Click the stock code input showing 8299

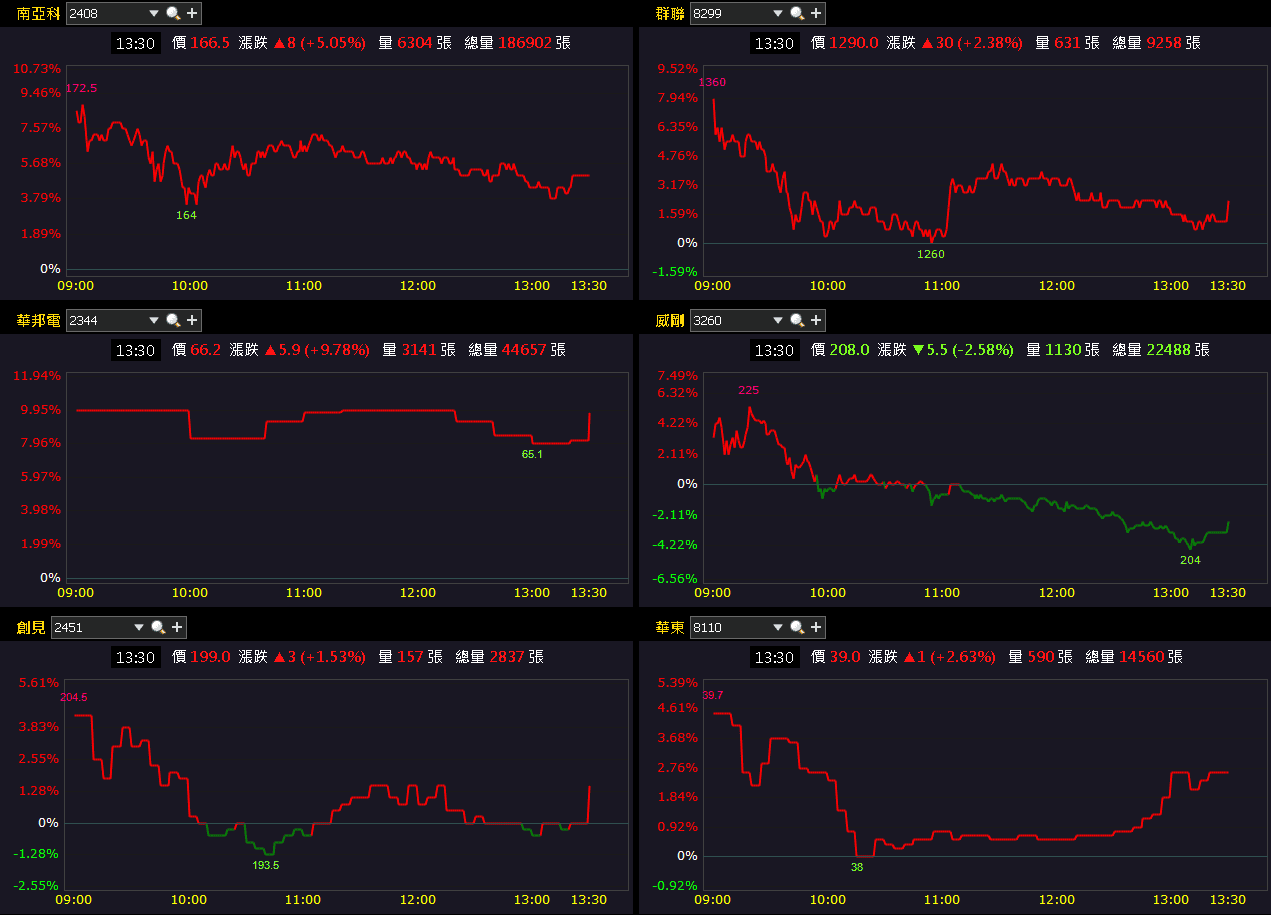pyautogui.click(x=729, y=14)
